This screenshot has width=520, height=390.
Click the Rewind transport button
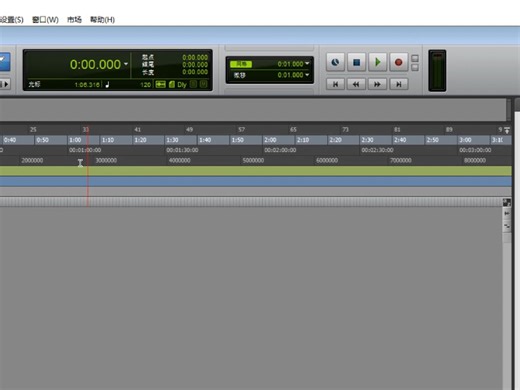click(356, 84)
